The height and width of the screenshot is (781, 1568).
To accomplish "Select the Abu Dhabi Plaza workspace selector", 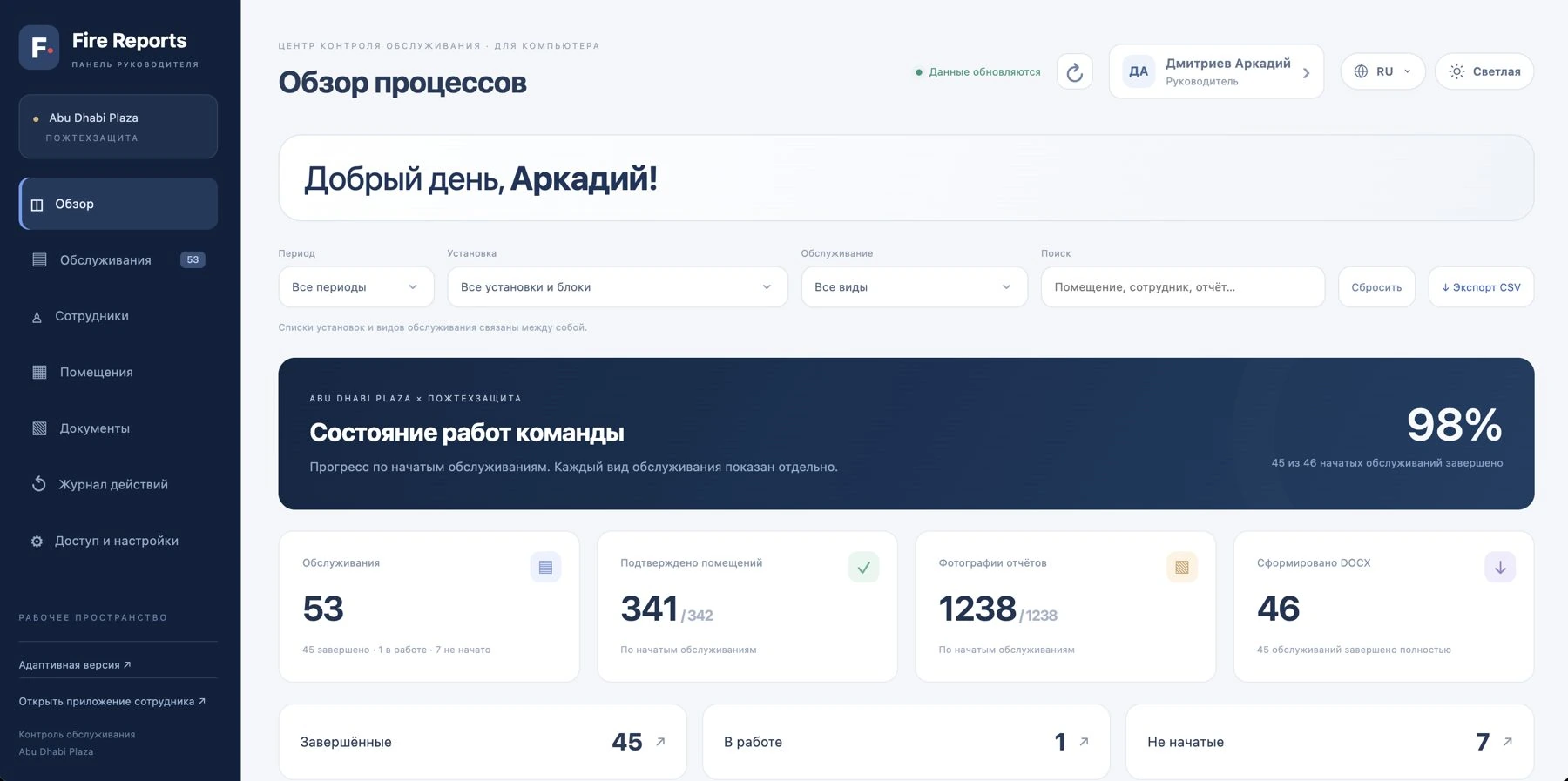I will [x=118, y=126].
